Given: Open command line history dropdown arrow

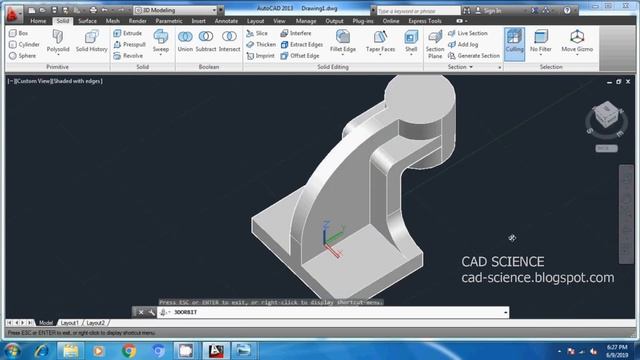Looking at the screenshot, I should click(x=505, y=313).
